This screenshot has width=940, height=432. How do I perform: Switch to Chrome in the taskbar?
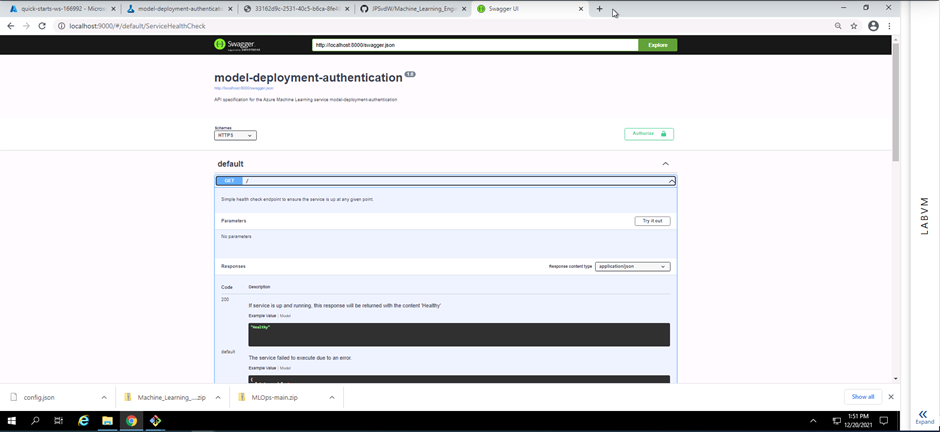[131, 421]
